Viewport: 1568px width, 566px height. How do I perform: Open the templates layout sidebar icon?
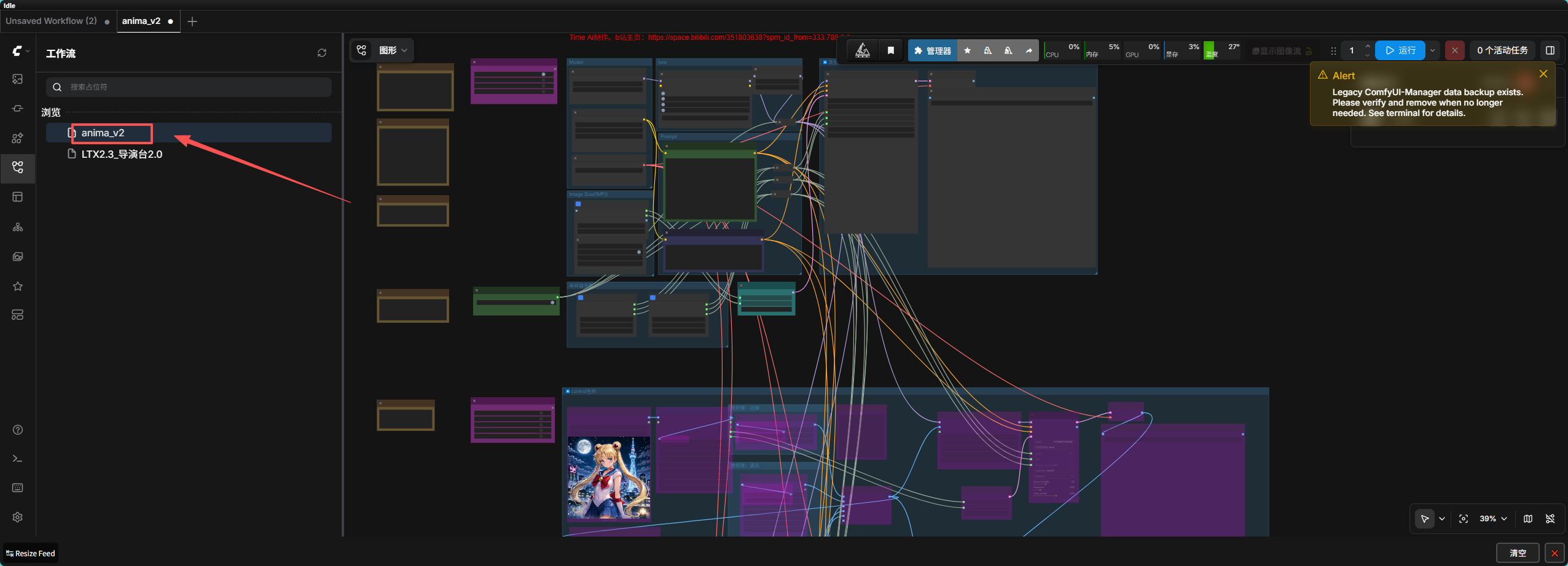click(x=18, y=197)
